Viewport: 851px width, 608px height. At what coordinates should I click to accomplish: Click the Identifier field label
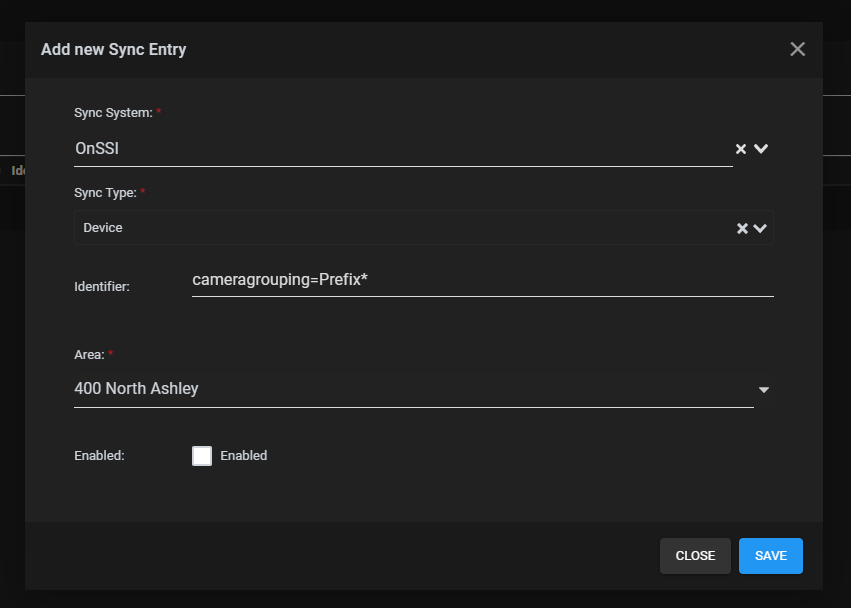click(102, 287)
